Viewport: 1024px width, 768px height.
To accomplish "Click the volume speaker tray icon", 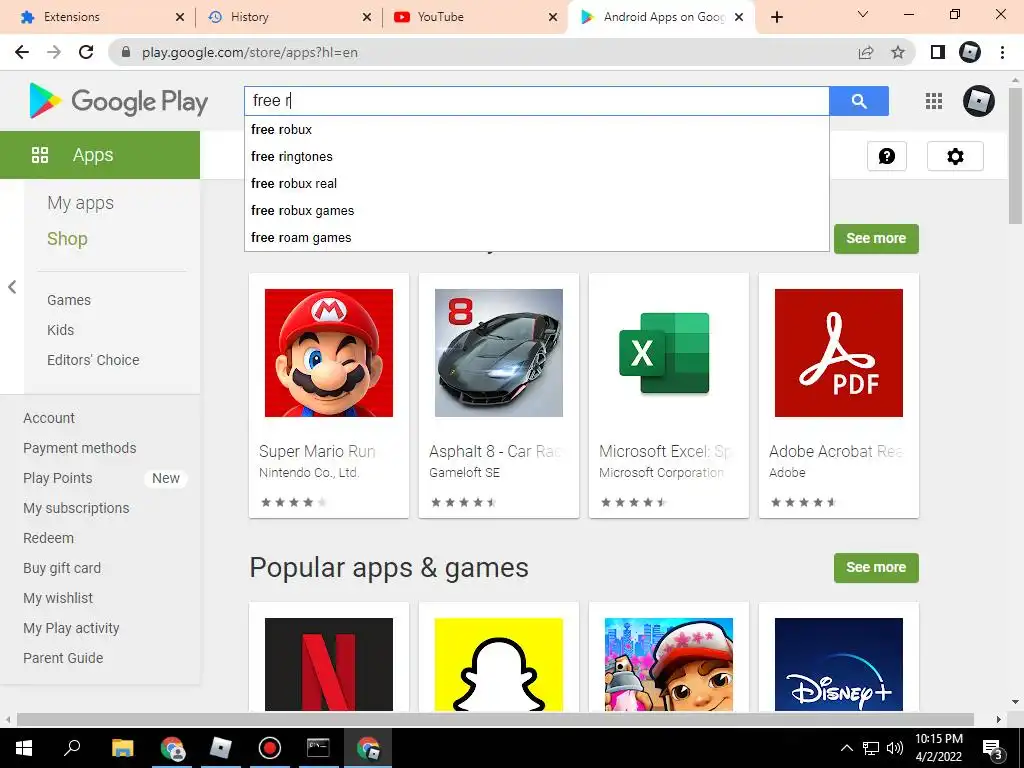I will 895,748.
